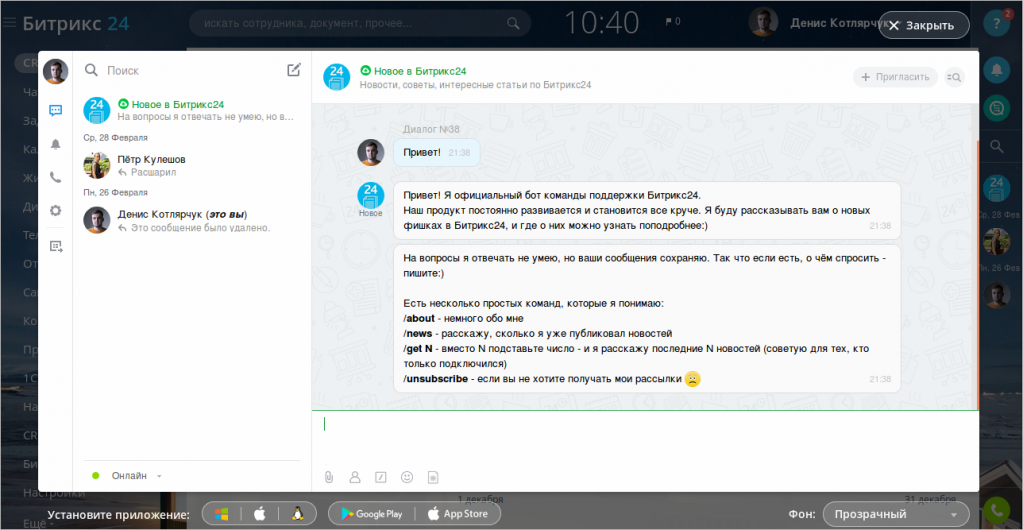1023x530 pixels.
Task: Click the chat scrollbar on right edge
Action: point(976,274)
